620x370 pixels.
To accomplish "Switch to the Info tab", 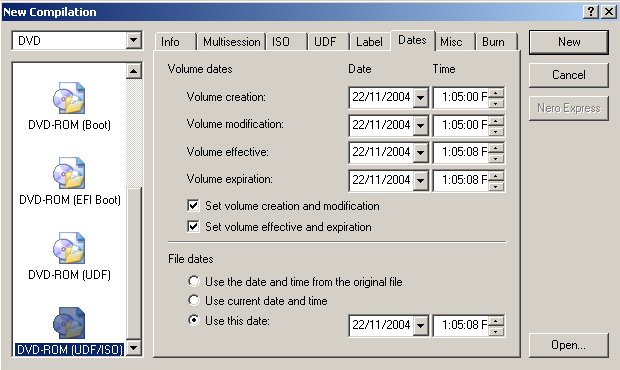I will tap(176, 42).
